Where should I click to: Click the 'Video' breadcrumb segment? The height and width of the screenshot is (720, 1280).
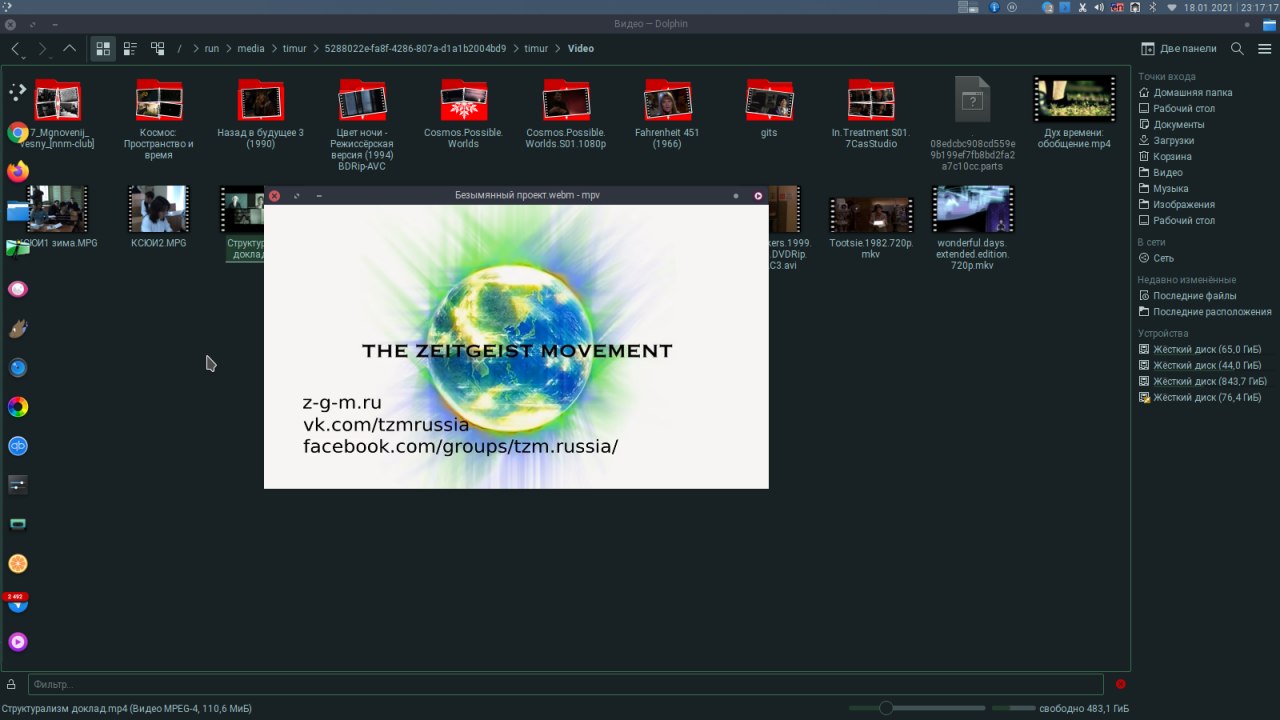[581, 48]
